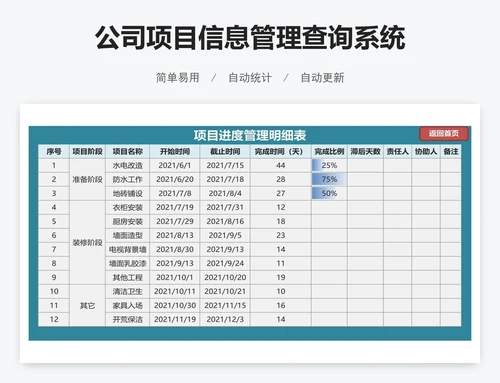Image resolution: width=500 pixels, height=383 pixels.
Task: Select start date 2021/11/19 cell
Action: pyautogui.click(x=175, y=319)
